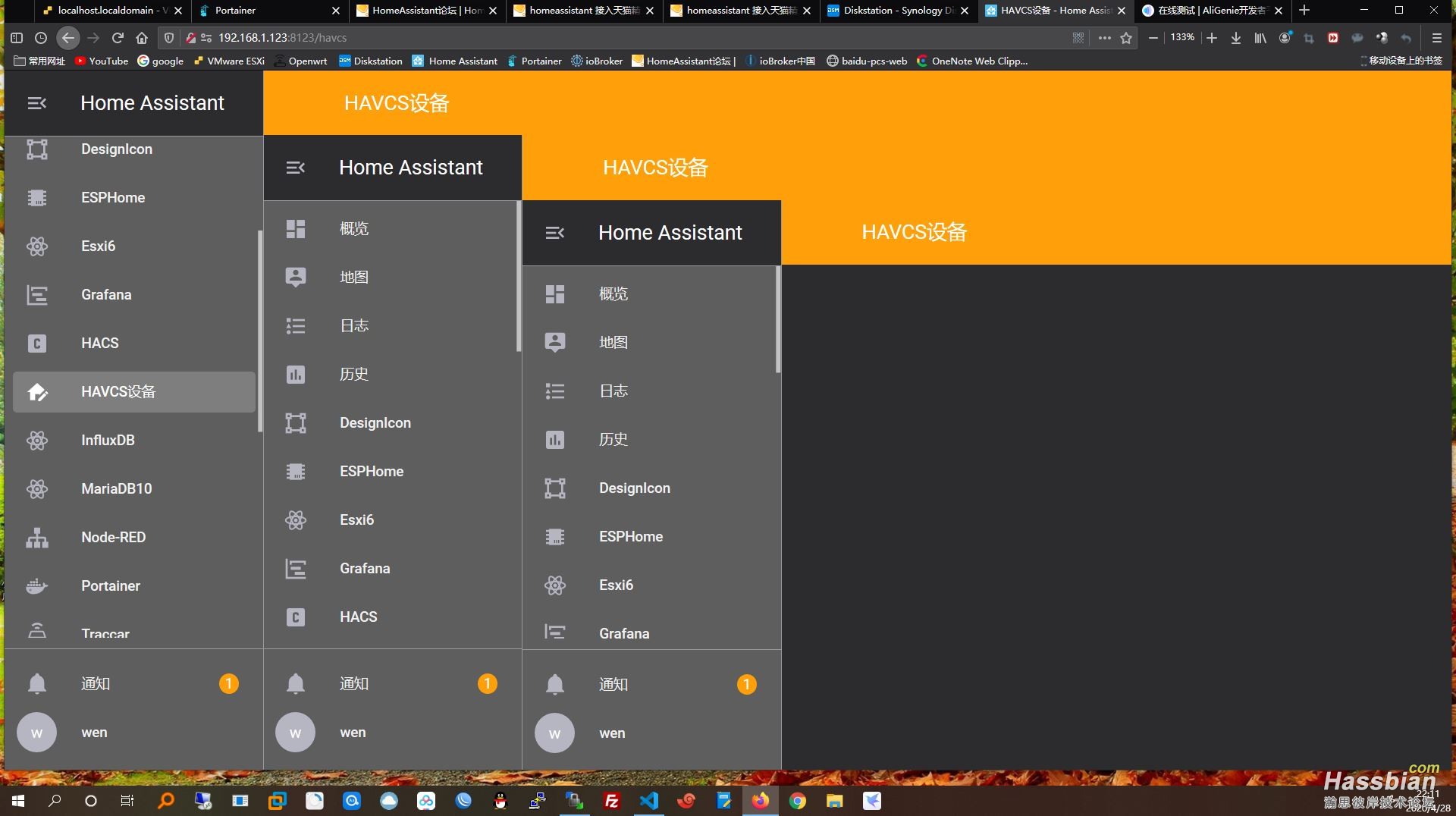This screenshot has width=1456, height=816.
Task: Open the YouTube bookmark
Action: click(x=102, y=61)
